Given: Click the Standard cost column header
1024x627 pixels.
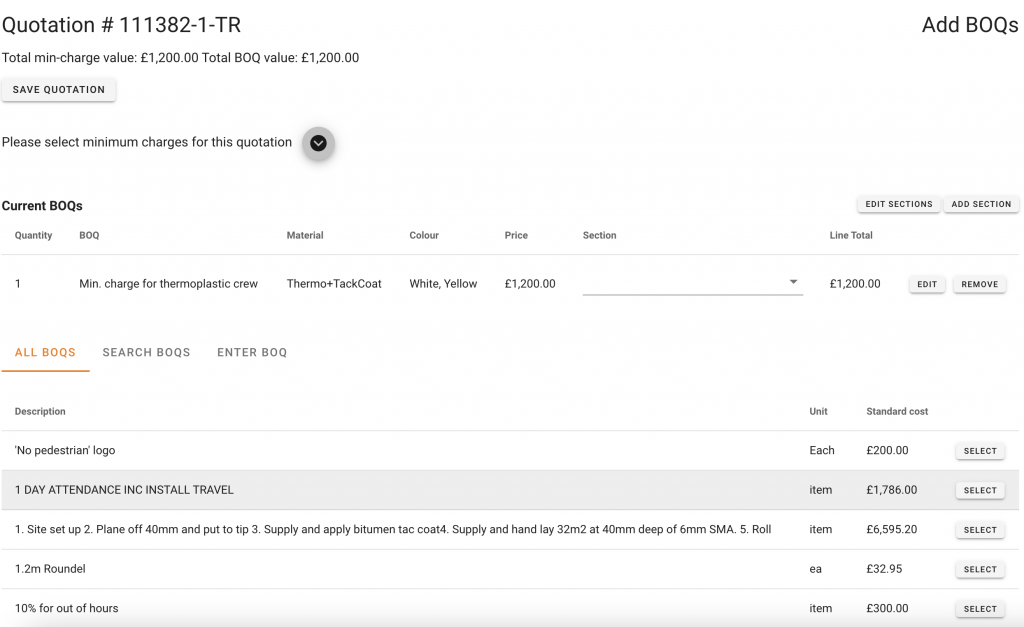Looking at the screenshot, I should click(x=897, y=411).
